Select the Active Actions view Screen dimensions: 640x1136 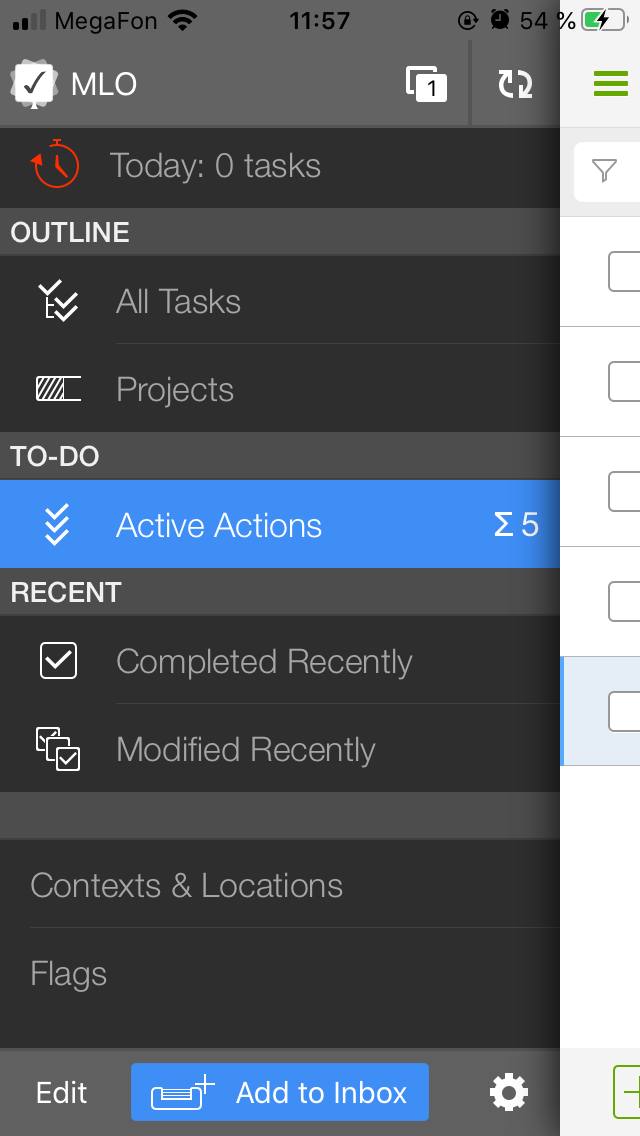(280, 525)
